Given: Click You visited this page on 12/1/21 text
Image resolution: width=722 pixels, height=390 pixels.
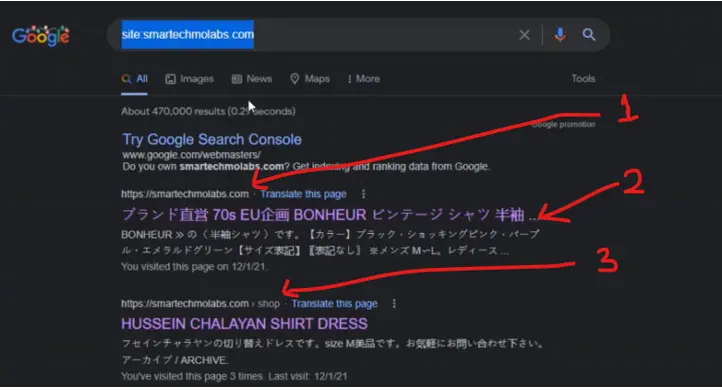Looking at the screenshot, I should 194,267.
